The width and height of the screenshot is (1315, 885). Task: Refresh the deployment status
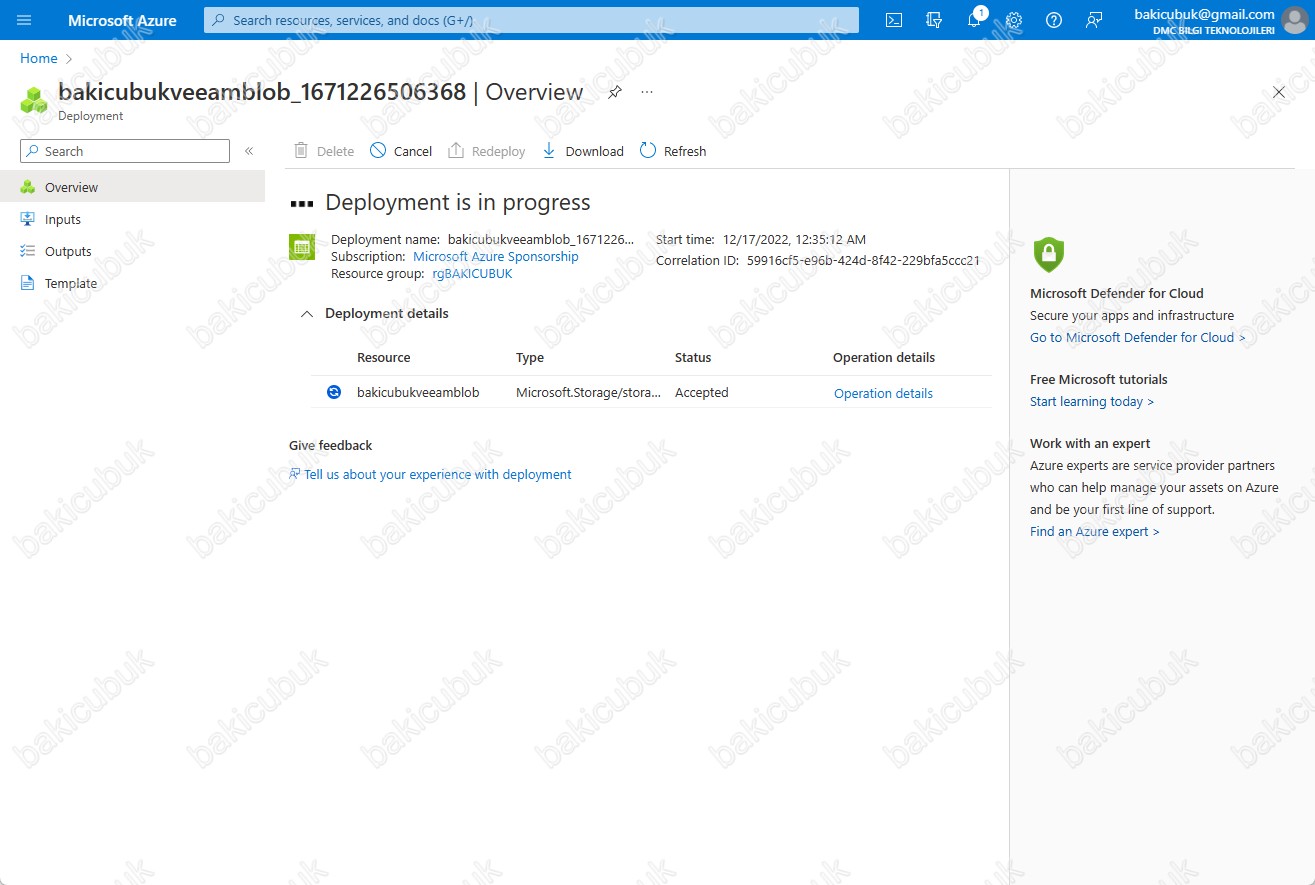click(x=673, y=151)
